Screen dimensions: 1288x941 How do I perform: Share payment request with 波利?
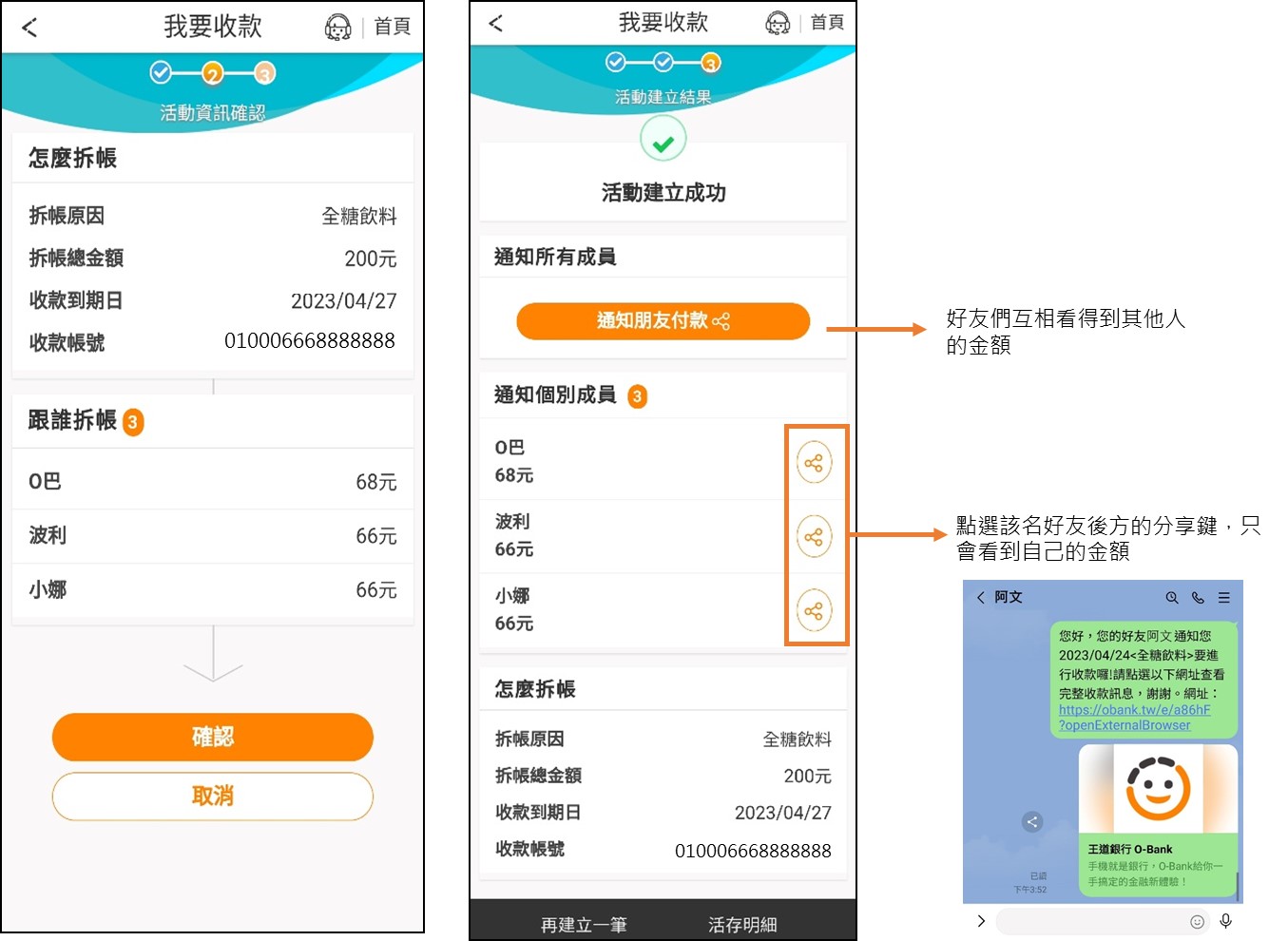[814, 537]
